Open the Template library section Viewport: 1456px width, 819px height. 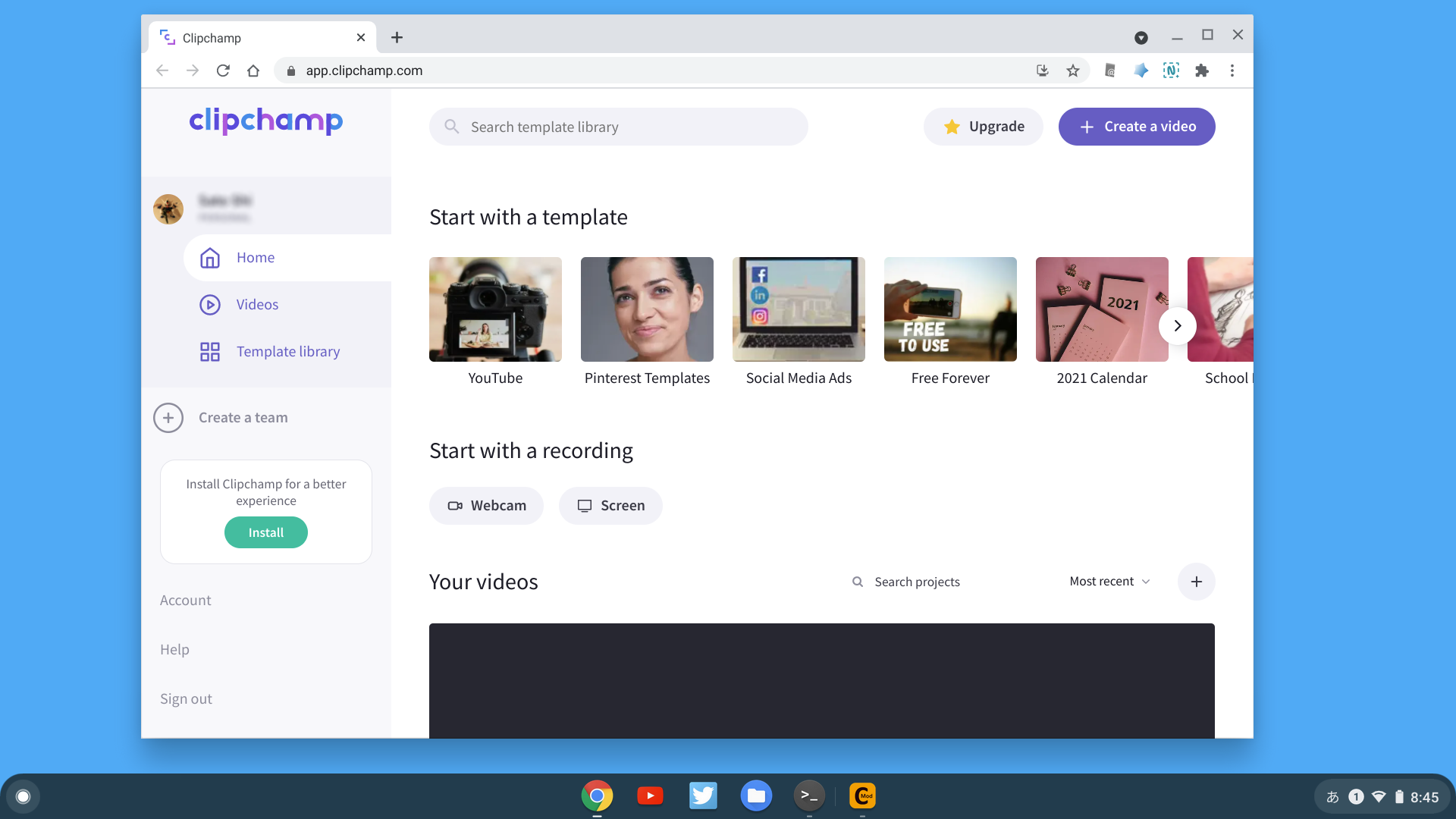tap(287, 352)
